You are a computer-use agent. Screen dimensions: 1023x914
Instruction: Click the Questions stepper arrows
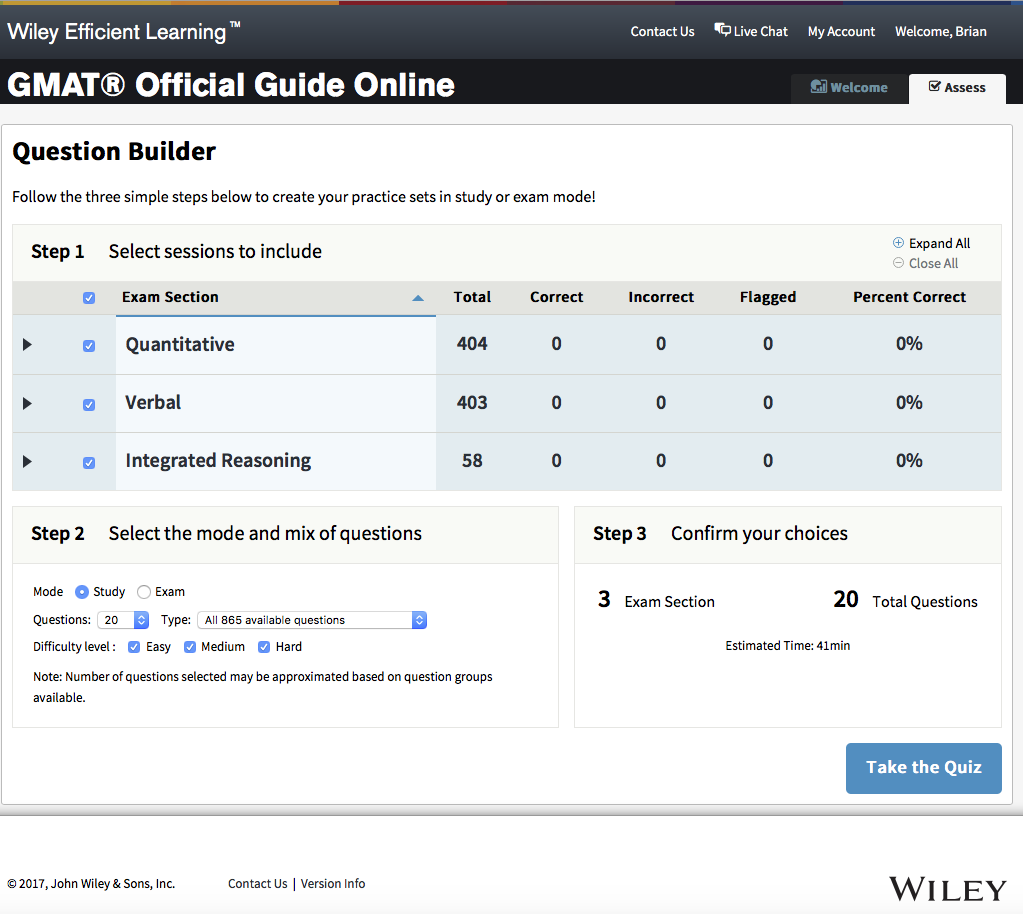pyautogui.click(x=140, y=619)
